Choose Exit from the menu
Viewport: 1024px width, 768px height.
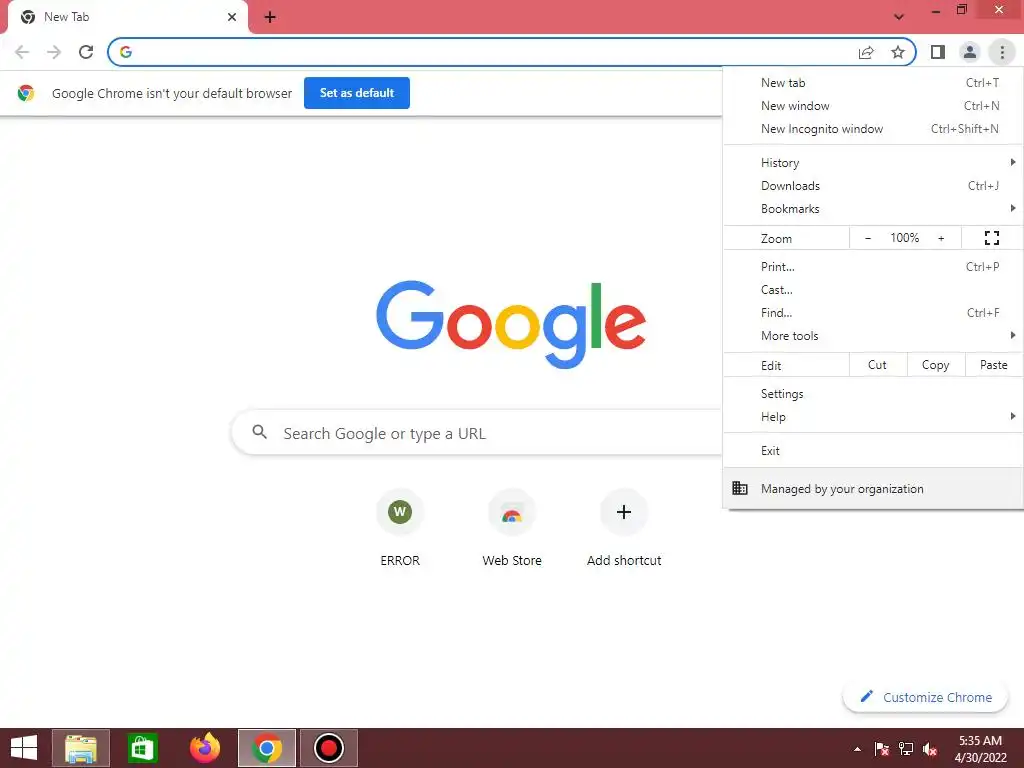[873, 451]
